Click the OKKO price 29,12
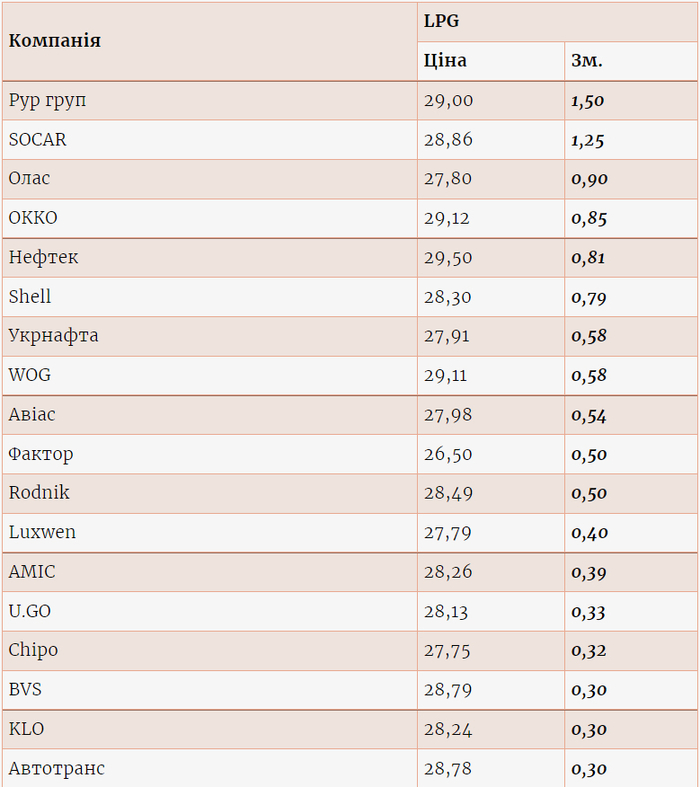 click(x=448, y=218)
